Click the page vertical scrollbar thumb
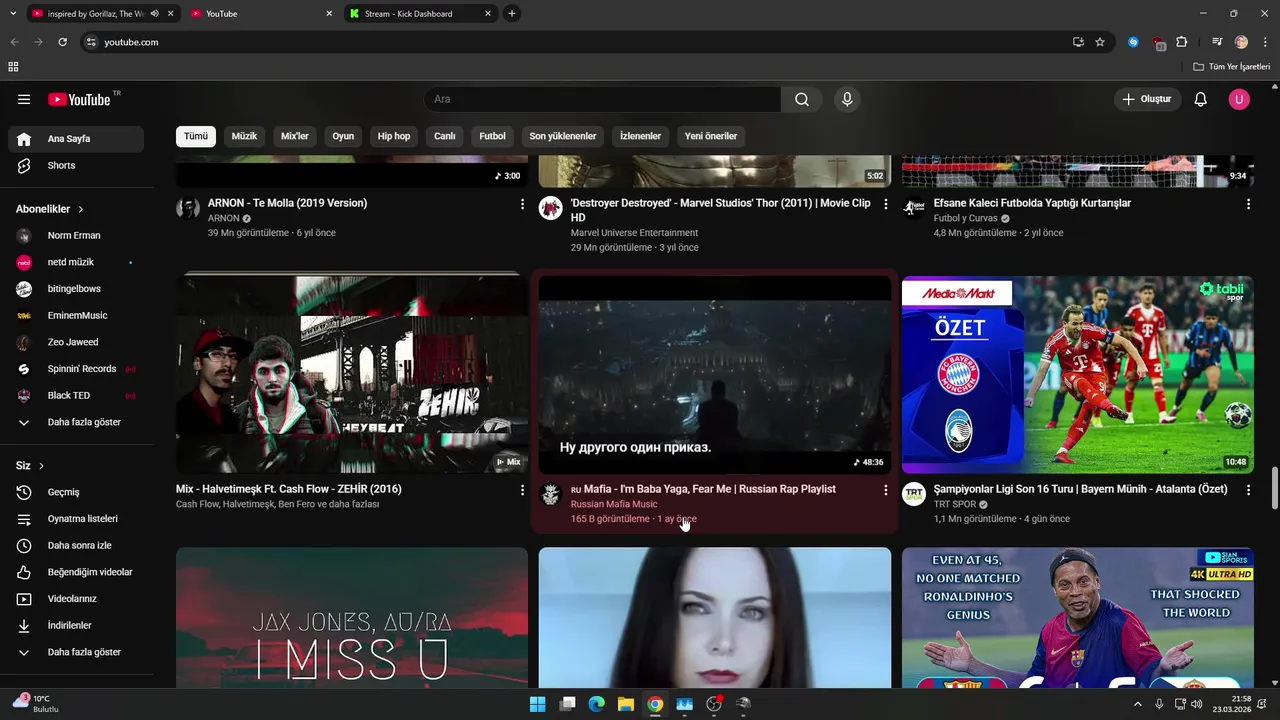Image resolution: width=1280 pixels, height=720 pixels. click(x=1274, y=487)
